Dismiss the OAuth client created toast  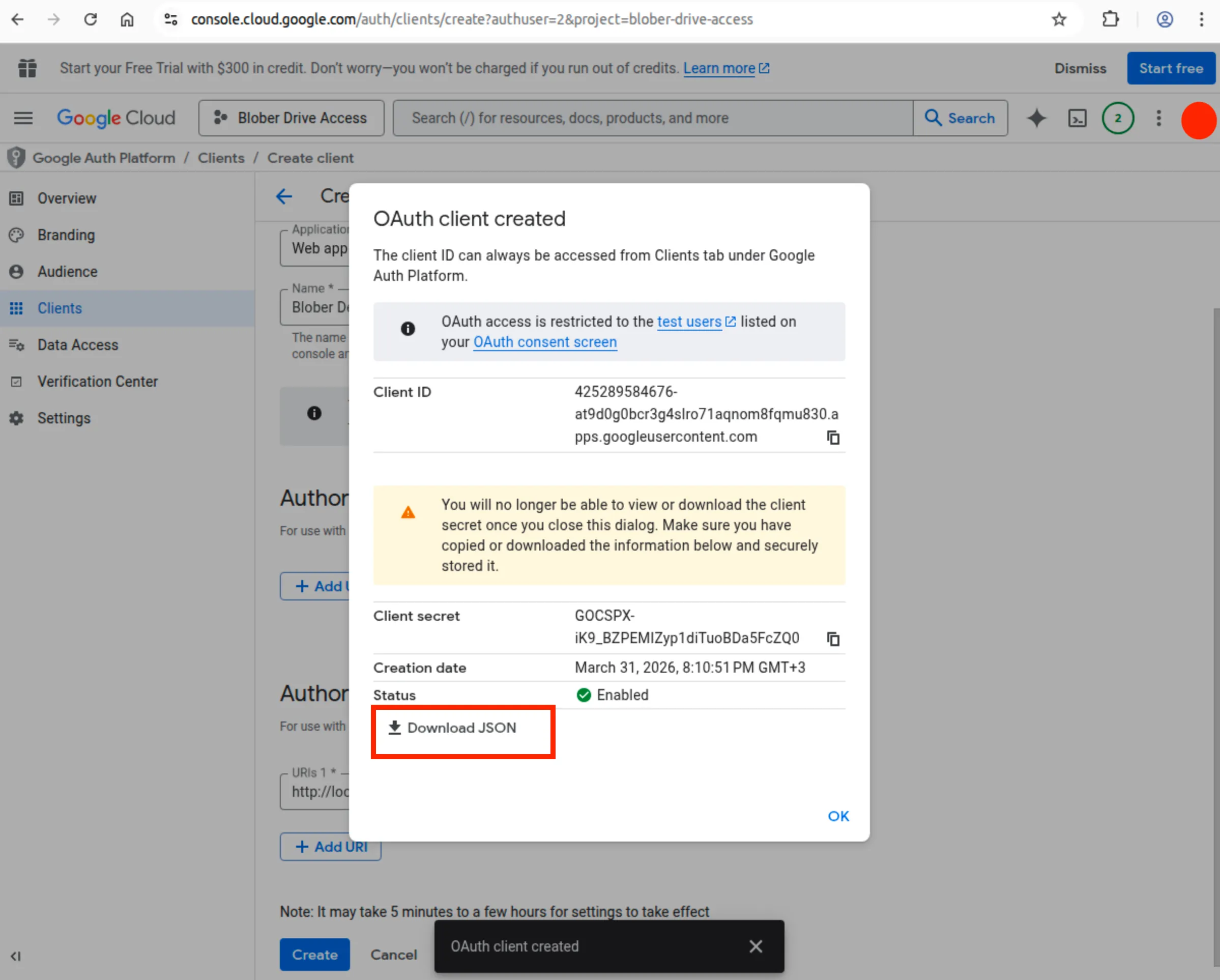click(756, 946)
